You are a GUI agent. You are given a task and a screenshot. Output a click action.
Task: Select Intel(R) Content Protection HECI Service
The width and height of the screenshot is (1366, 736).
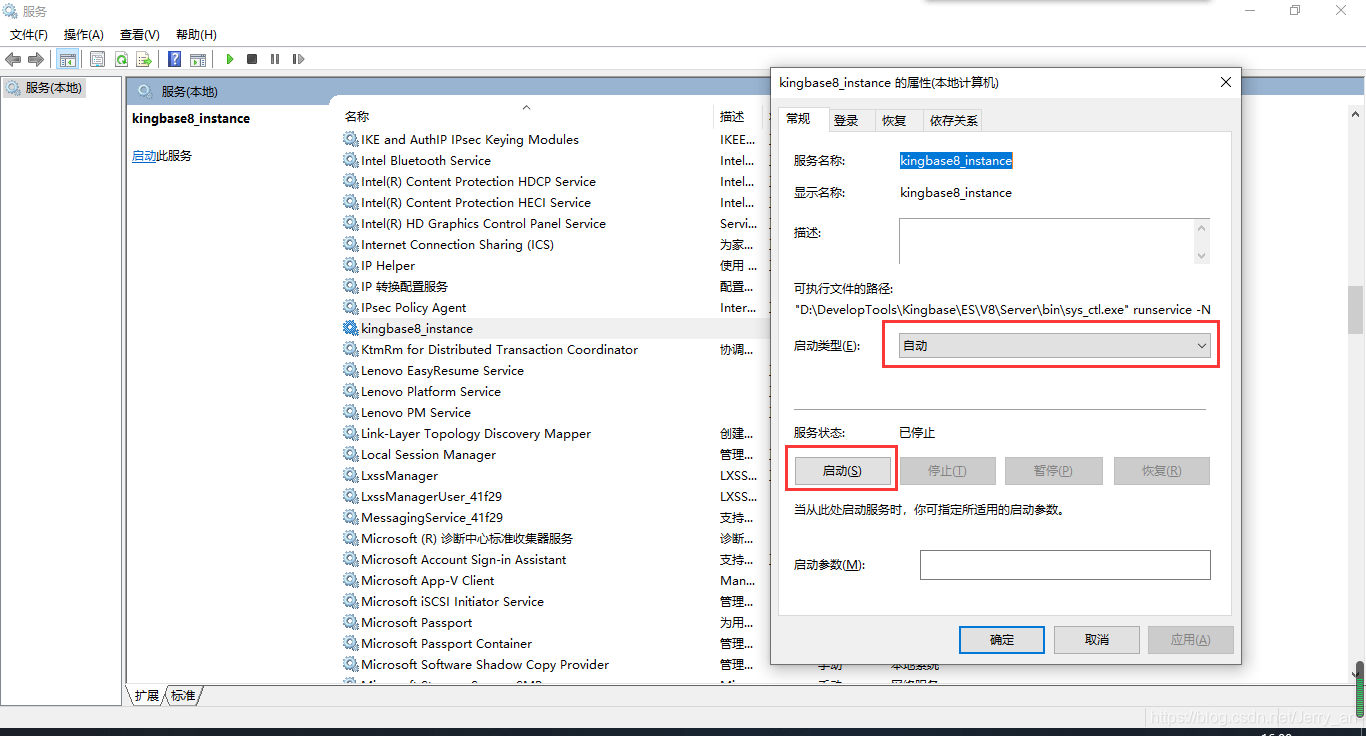[476, 202]
